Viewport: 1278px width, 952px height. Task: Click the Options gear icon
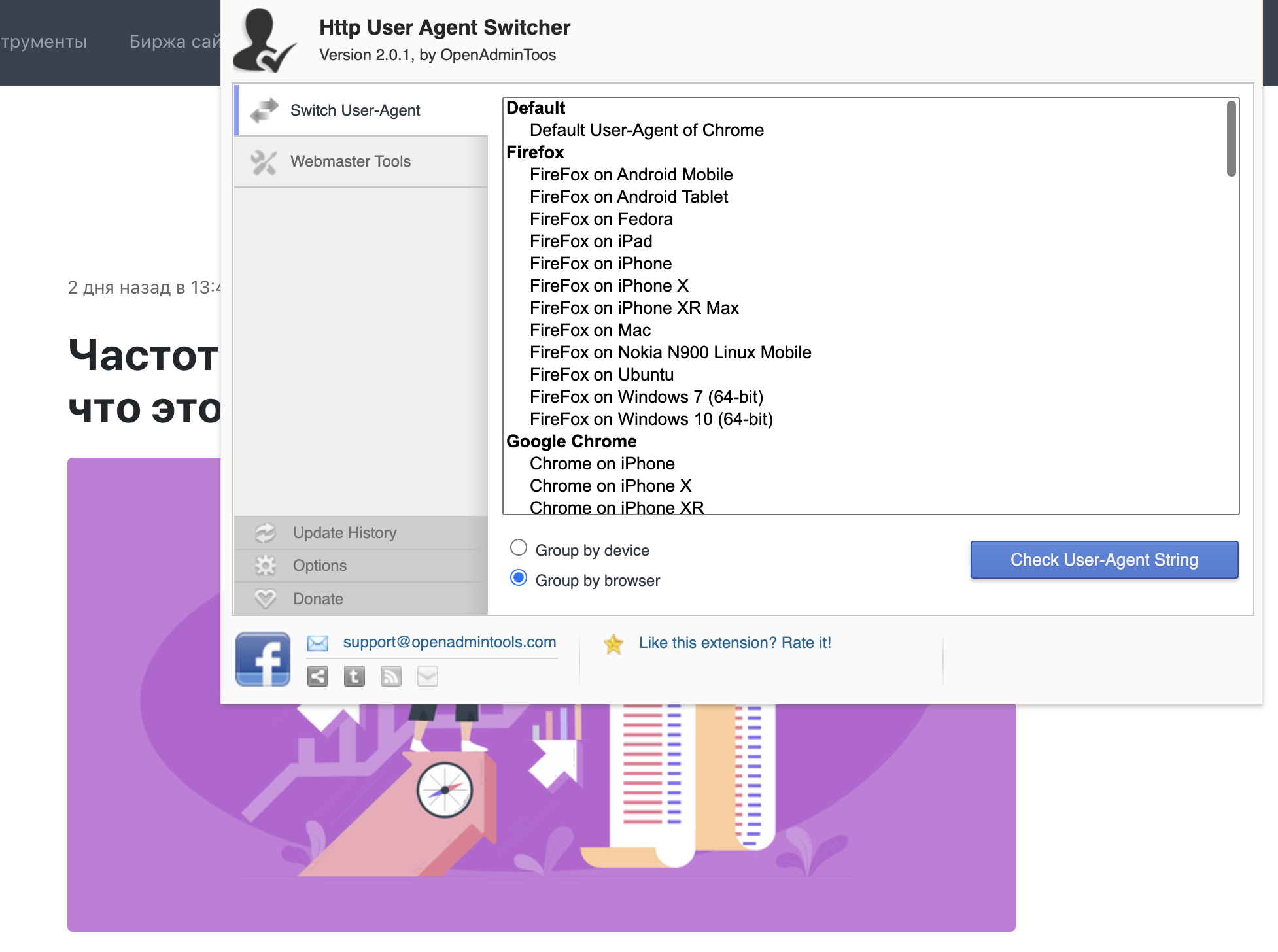coord(265,565)
